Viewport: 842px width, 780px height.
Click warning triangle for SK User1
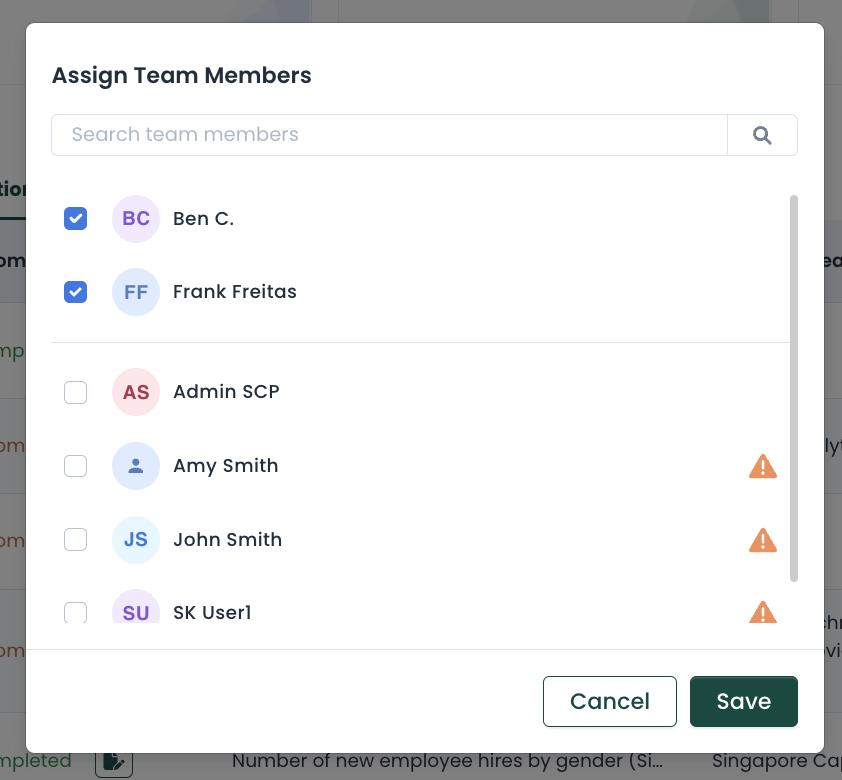coord(763,612)
